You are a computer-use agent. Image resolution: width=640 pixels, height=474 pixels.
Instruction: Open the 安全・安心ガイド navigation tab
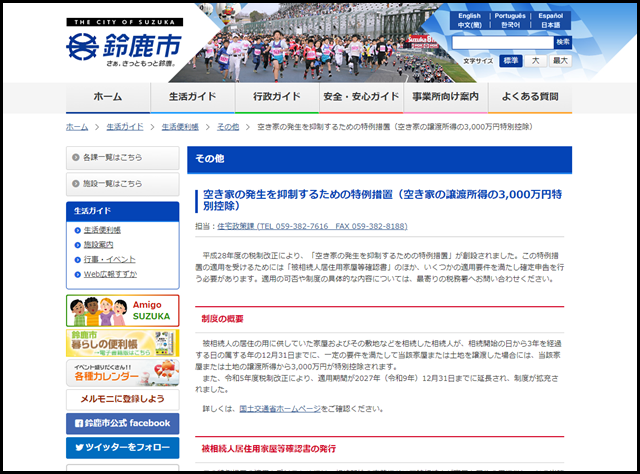[361, 98]
